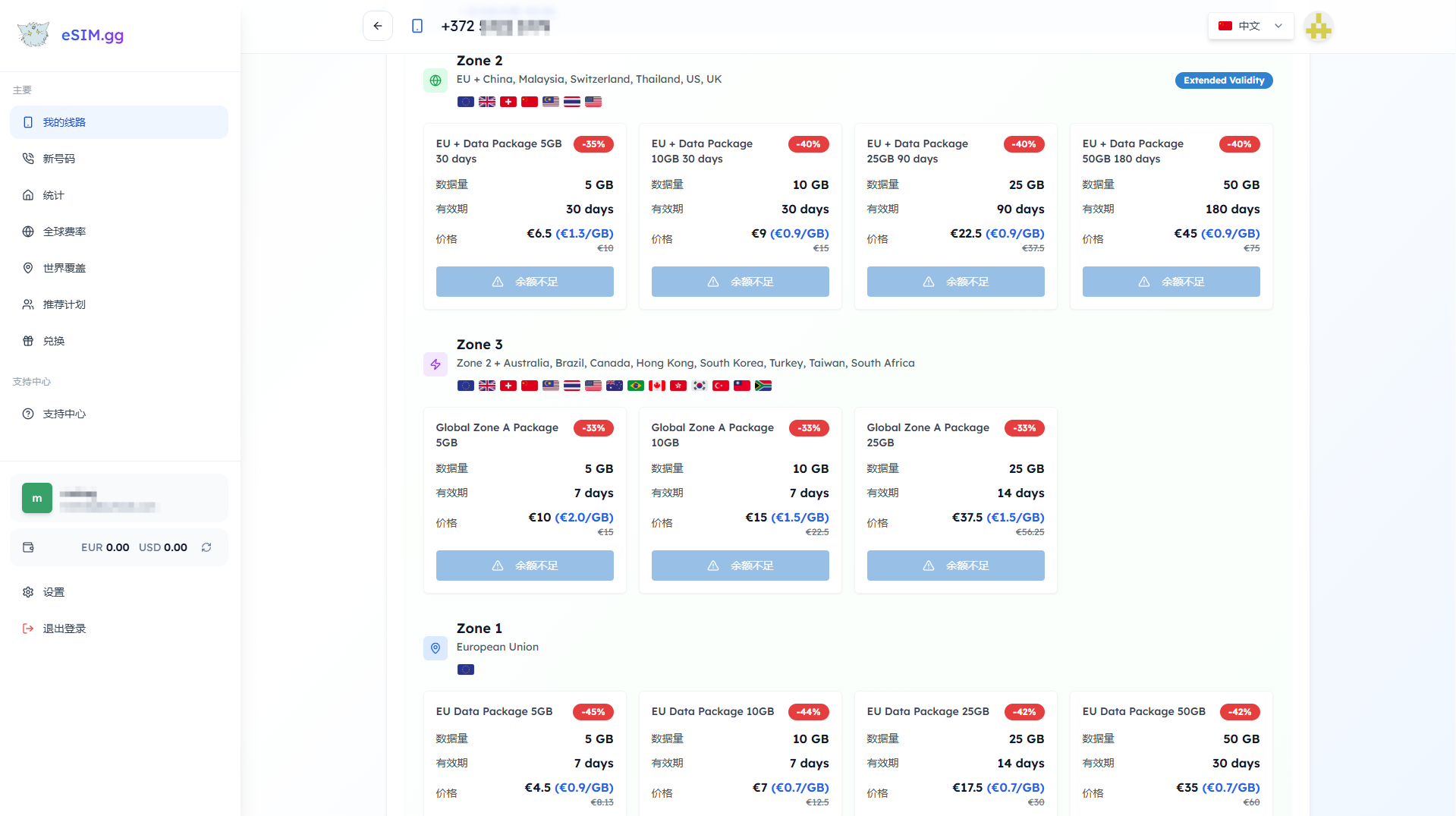Click the balance refresh icon

coord(206,547)
